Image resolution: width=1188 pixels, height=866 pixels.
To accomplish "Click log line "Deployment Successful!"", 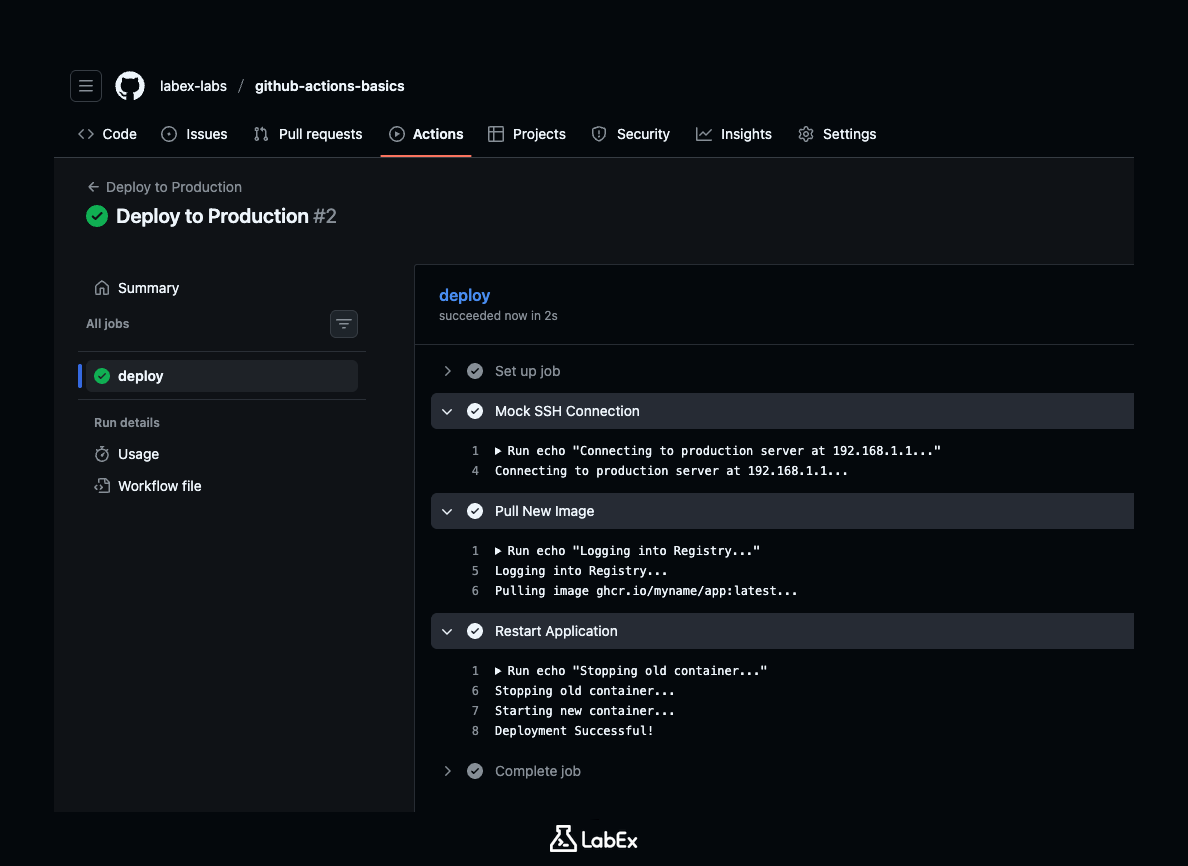I will point(574,731).
